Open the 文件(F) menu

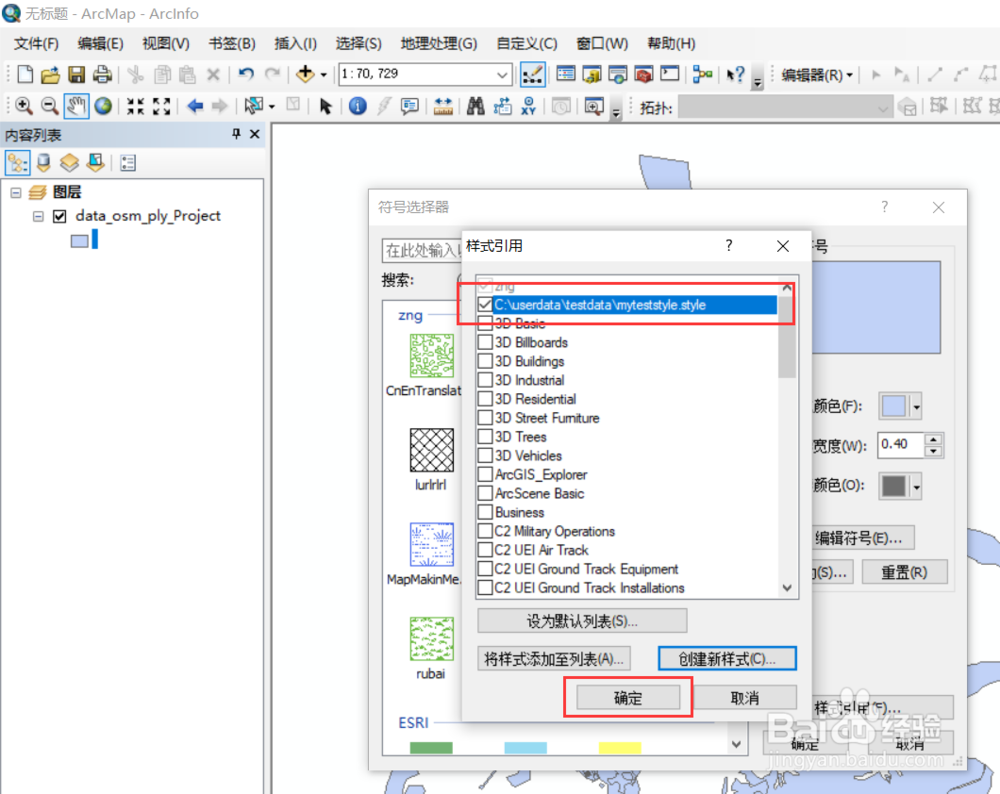tap(36, 43)
